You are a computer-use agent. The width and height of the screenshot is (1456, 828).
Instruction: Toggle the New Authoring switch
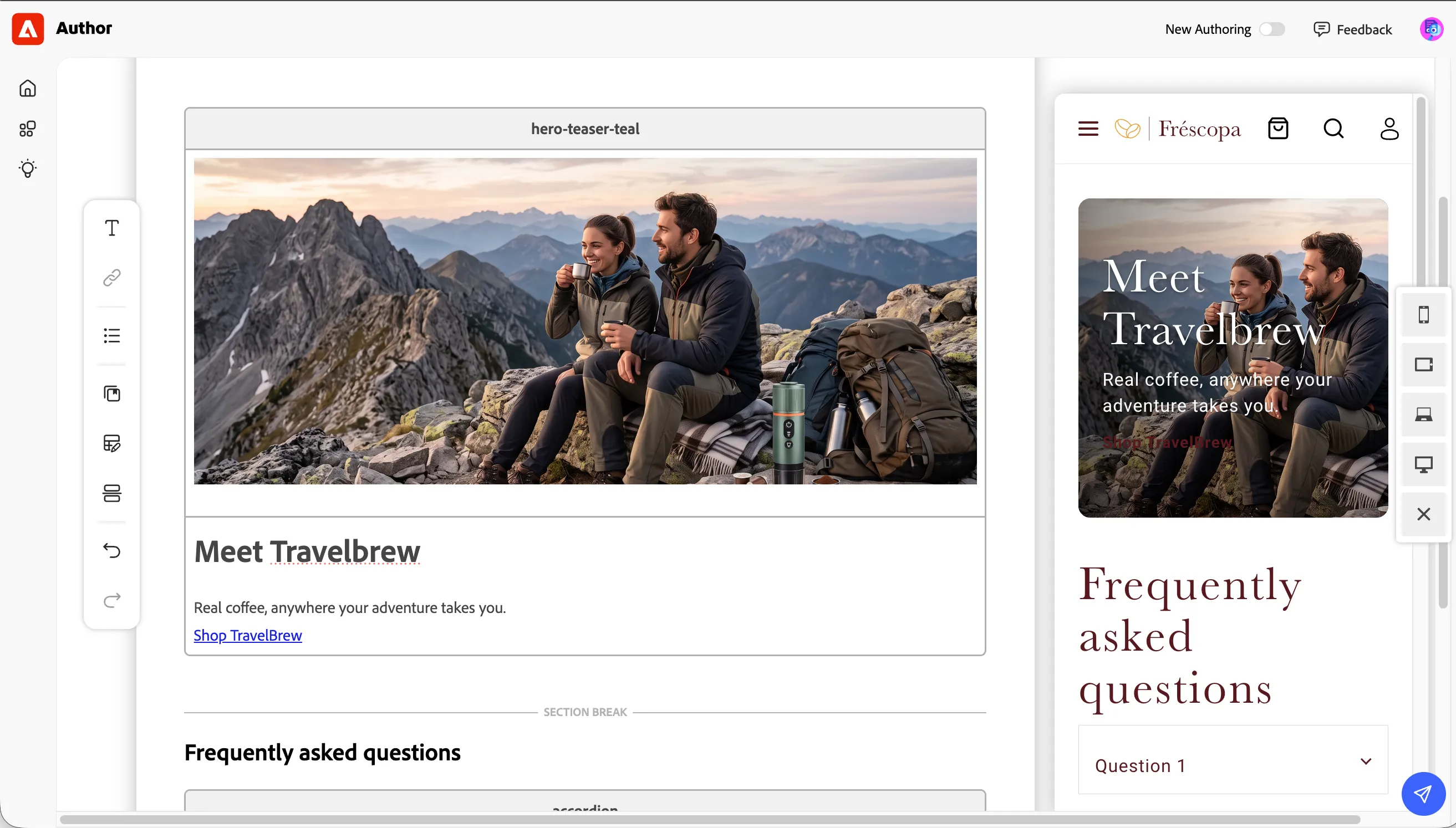click(1272, 29)
